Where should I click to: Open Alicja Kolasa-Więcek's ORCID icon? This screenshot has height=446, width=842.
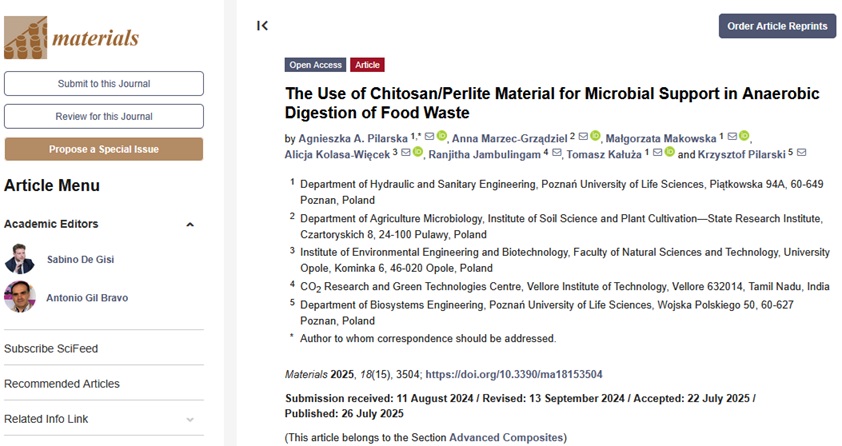[x=418, y=152]
